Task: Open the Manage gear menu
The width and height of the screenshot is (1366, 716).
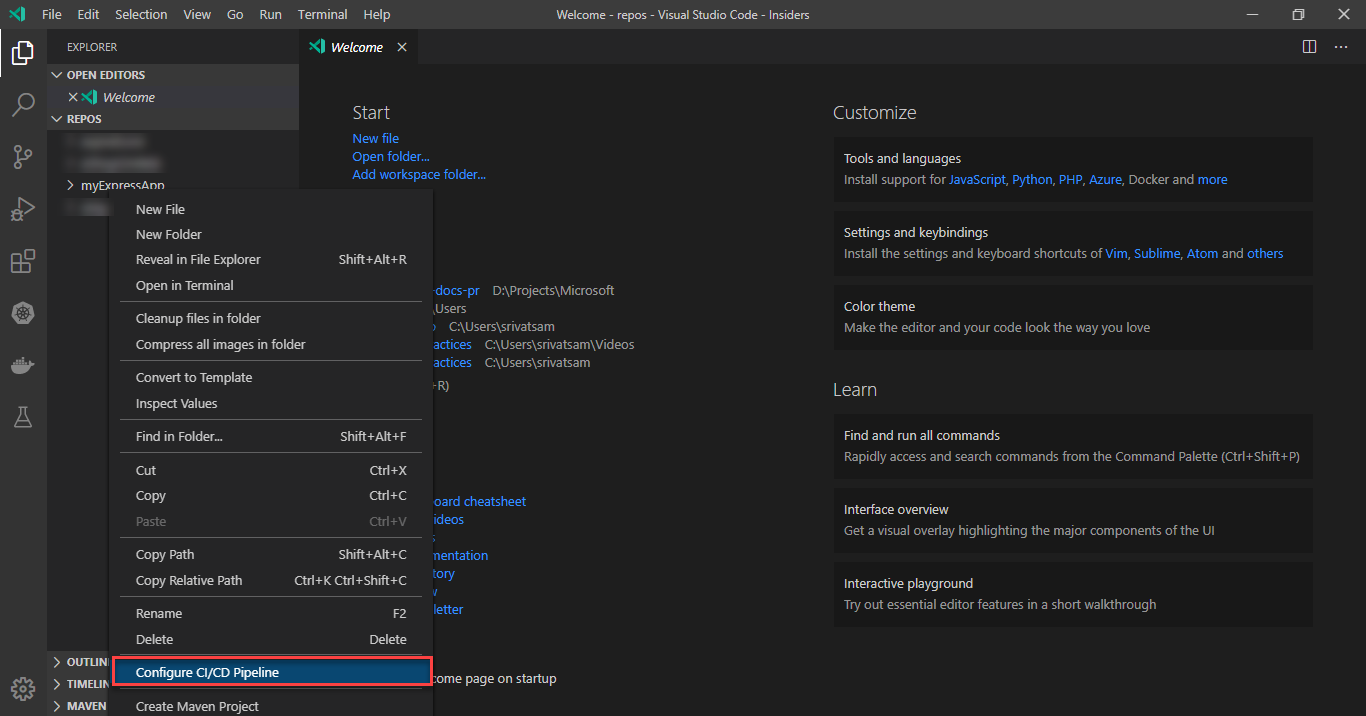Action: click(22, 688)
